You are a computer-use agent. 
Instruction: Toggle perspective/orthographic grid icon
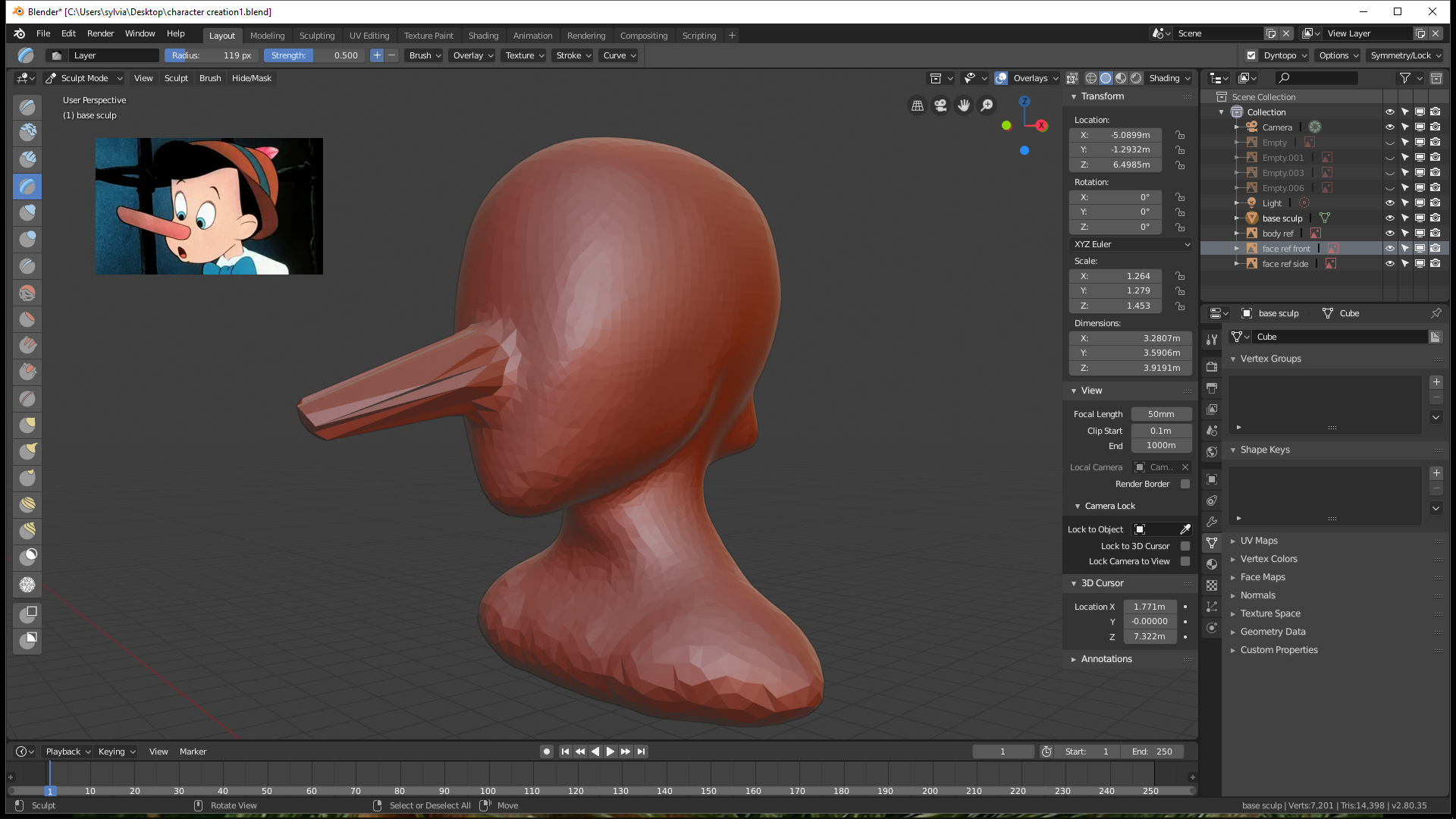coord(917,105)
